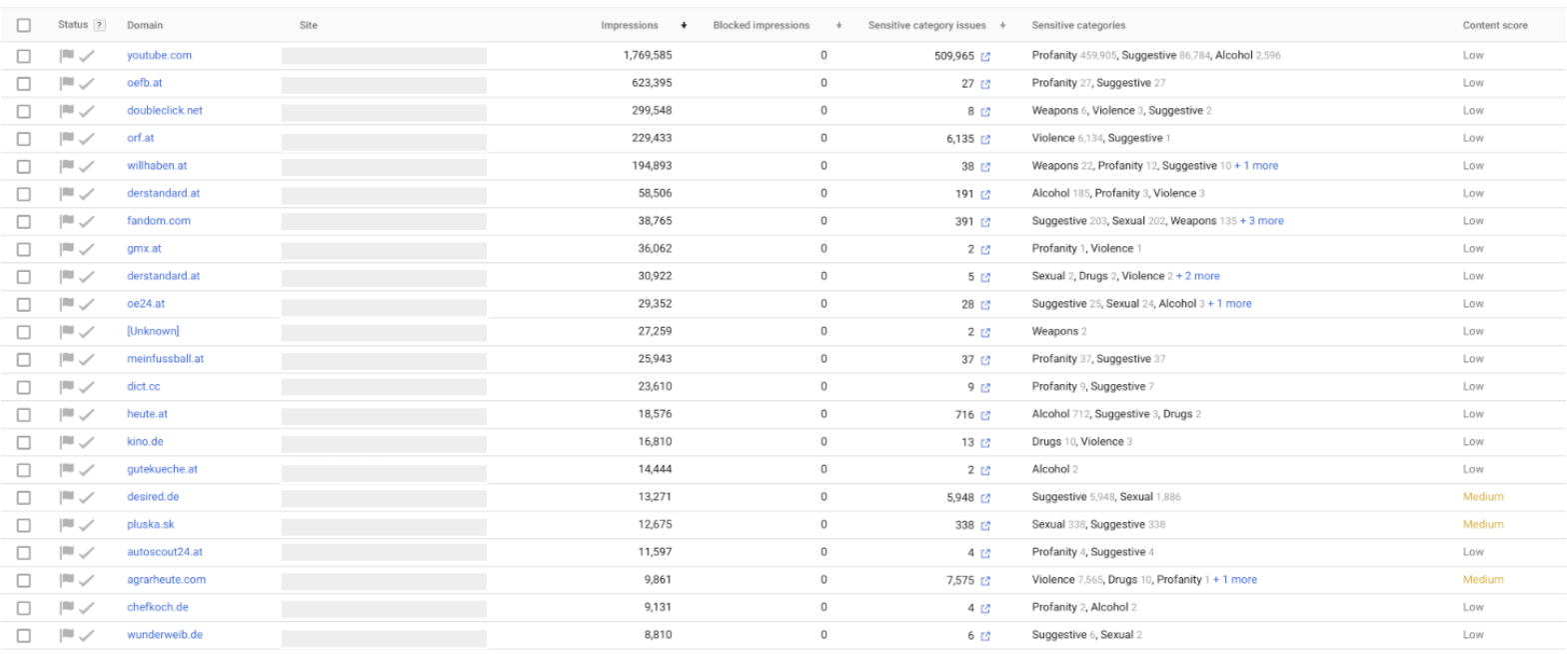Select the [Unknown] row checkbox

24,332
